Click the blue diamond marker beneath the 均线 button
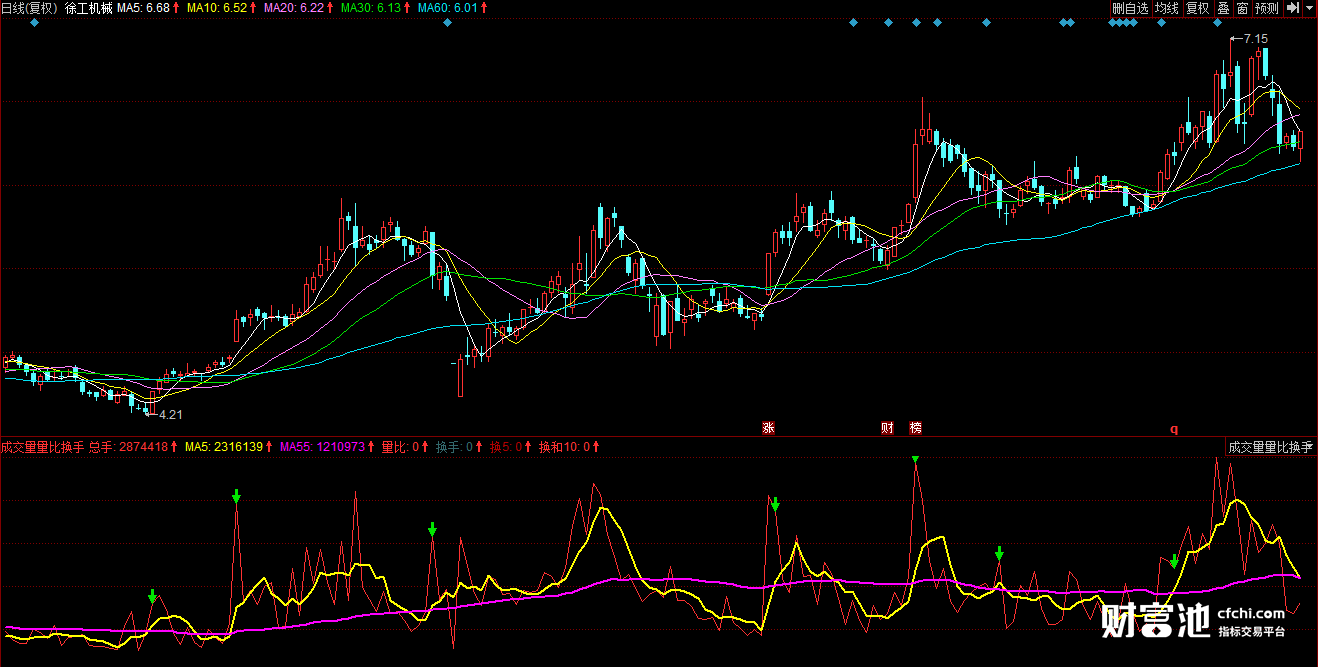Viewport: 1318px width, 667px height. click(1161, 23)
